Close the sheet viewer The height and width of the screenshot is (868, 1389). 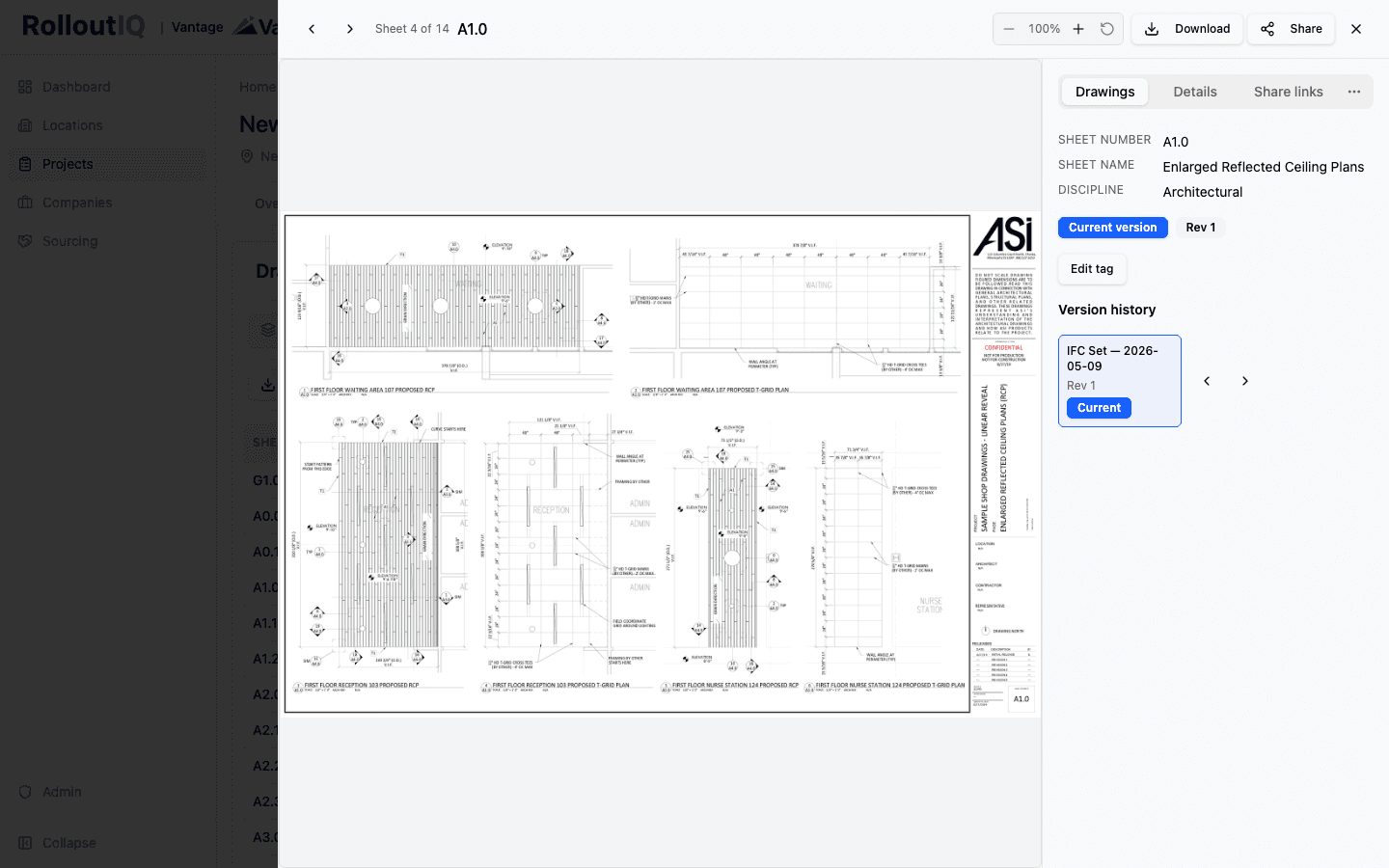click(x=1356, y=29)
